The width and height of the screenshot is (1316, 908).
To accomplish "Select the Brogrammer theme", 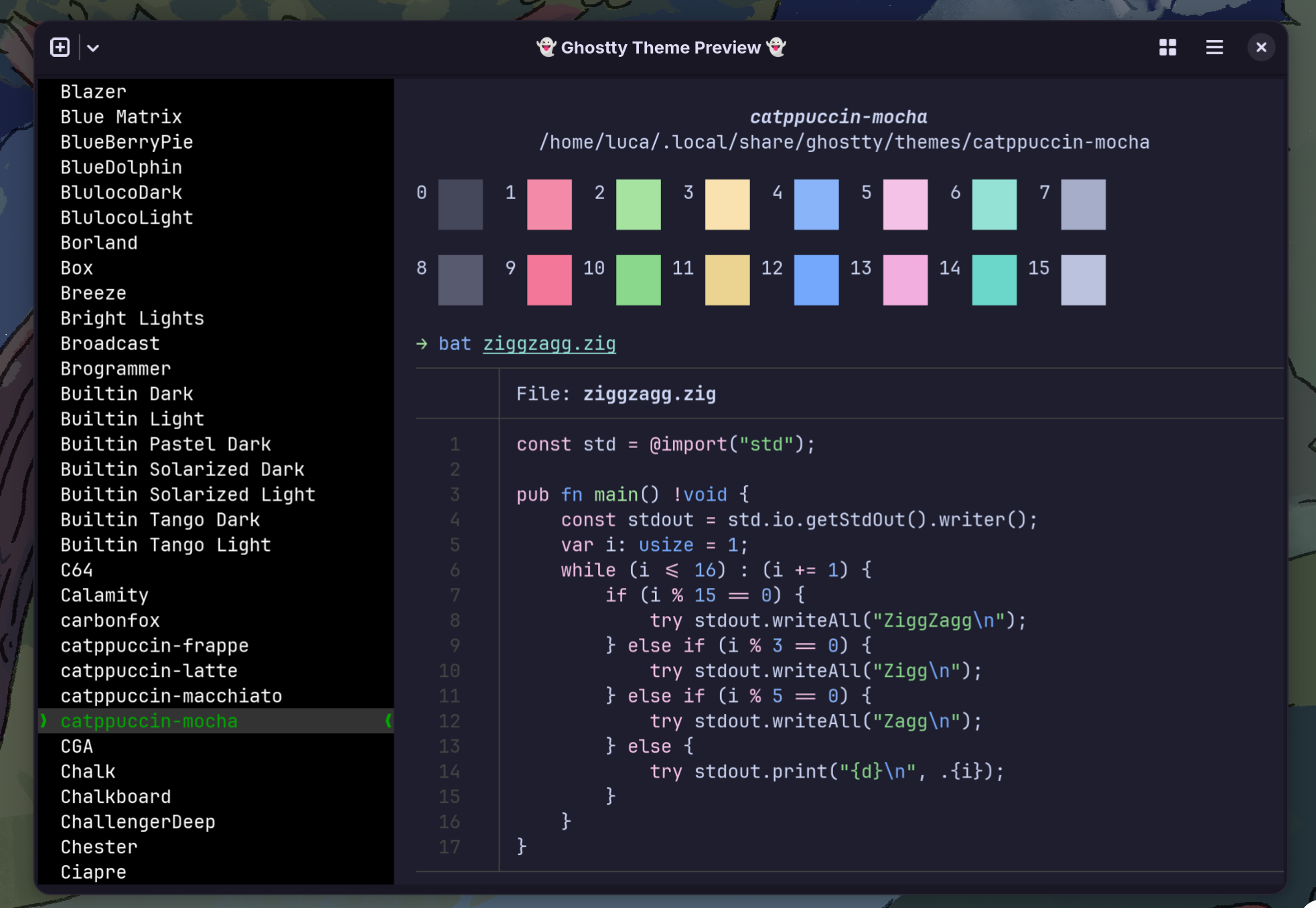I will click(216, 369).
